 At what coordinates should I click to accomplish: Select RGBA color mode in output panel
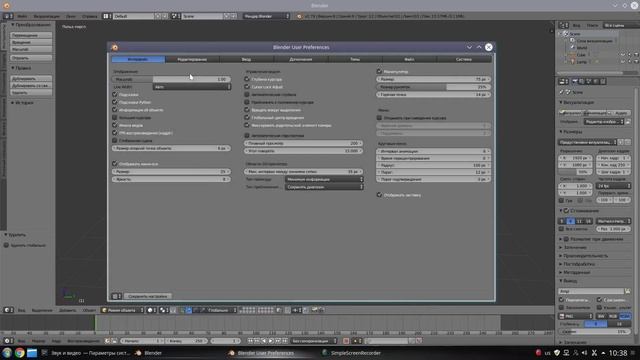[625, 316]
